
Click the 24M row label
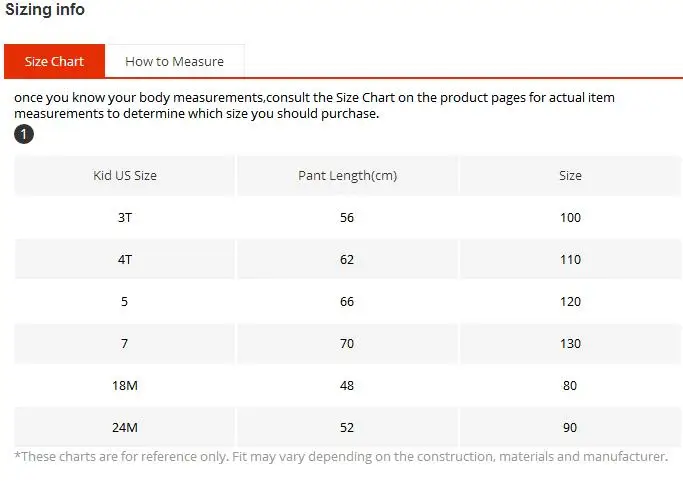click(x=125, y=427)
